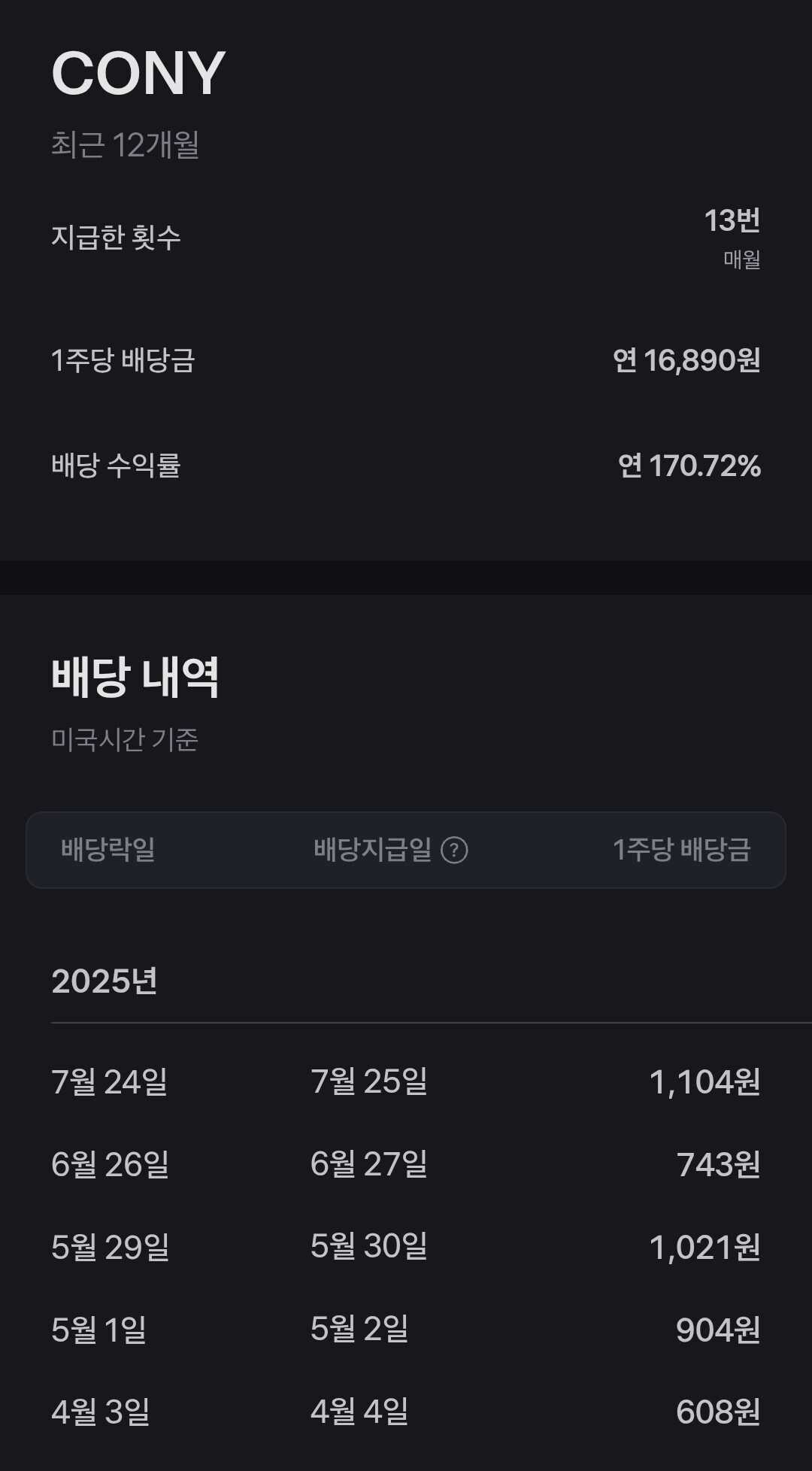This screenshot has width=812, height=1471.
Task: Tap the 2025년 year section header
Action: pos(105,981)
